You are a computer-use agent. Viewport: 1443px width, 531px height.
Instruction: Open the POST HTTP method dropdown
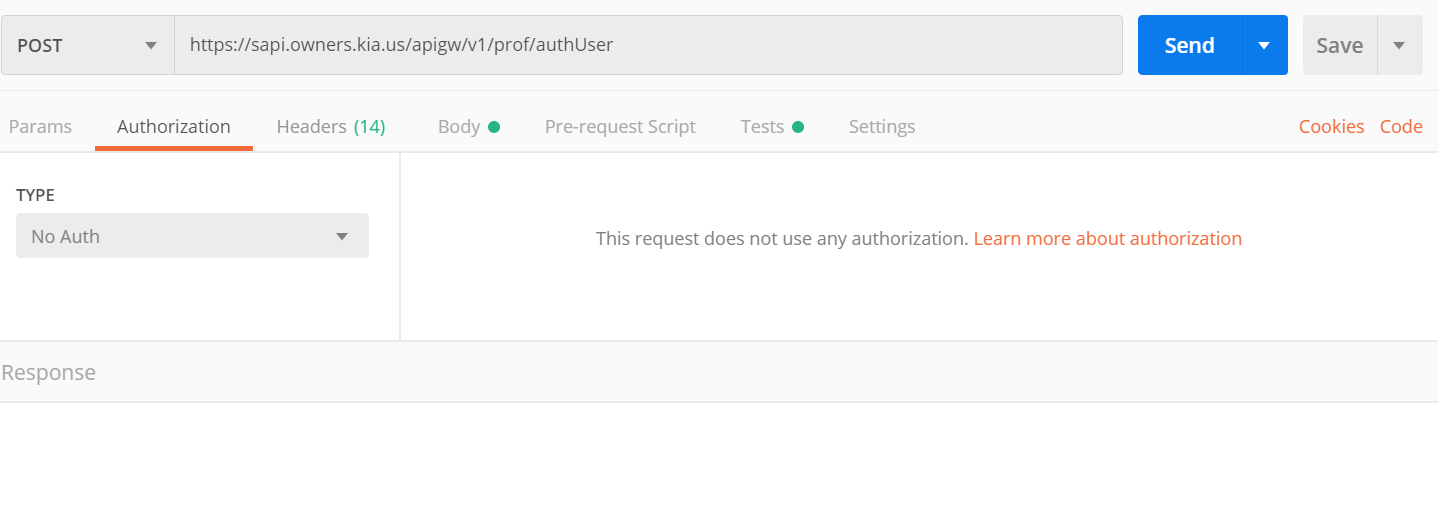click(x=88, y=45)
